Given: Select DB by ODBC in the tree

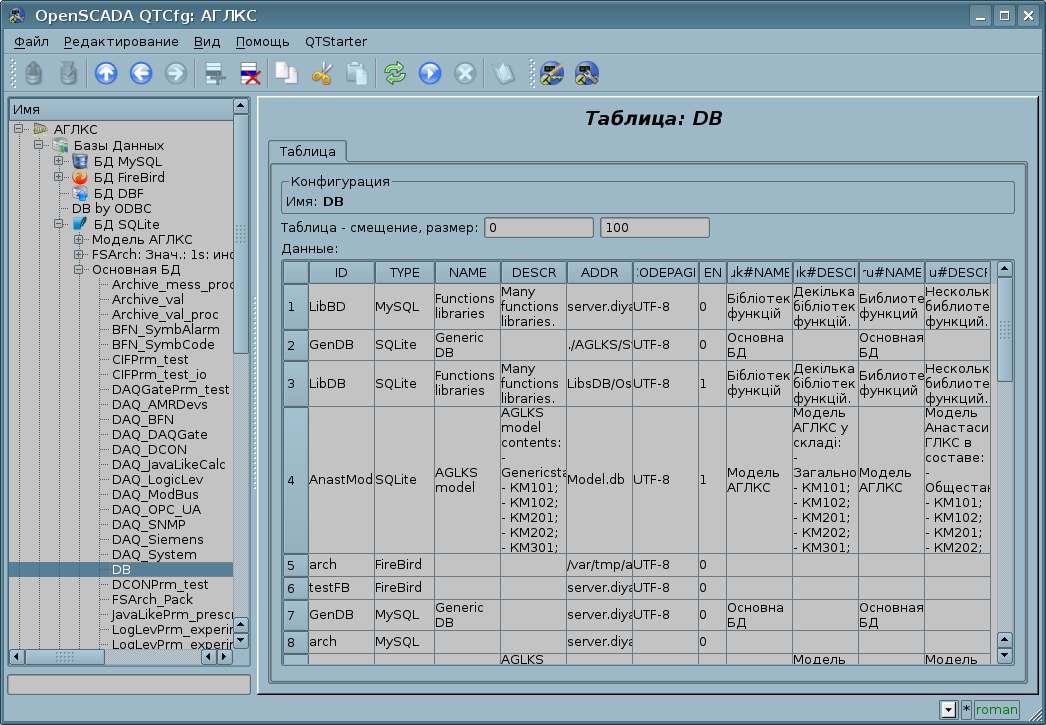Looking at the screenshot, I should 111,209.
